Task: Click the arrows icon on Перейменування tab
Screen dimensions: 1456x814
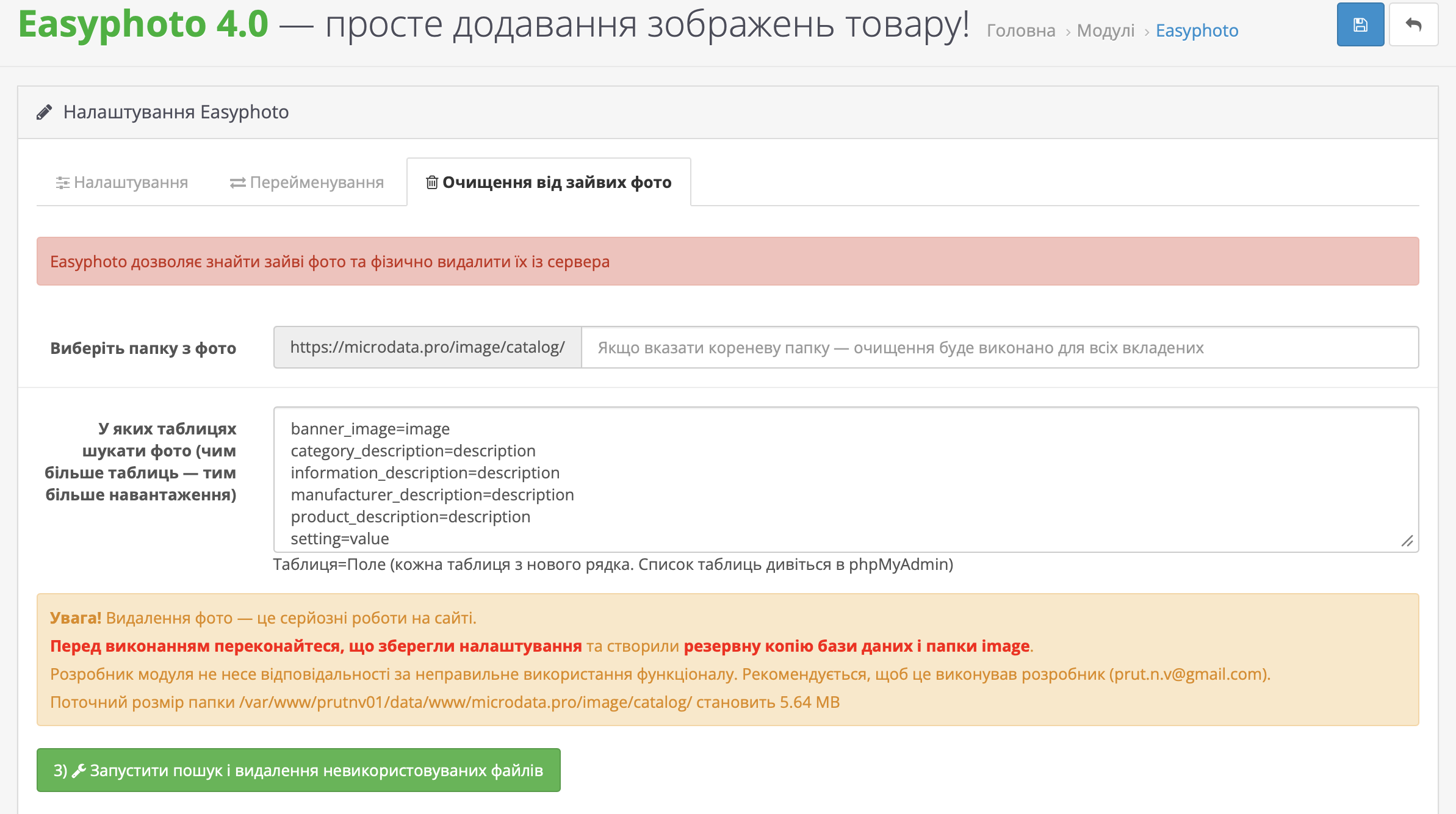Action: pyautogui.click(x=237, y=182)
